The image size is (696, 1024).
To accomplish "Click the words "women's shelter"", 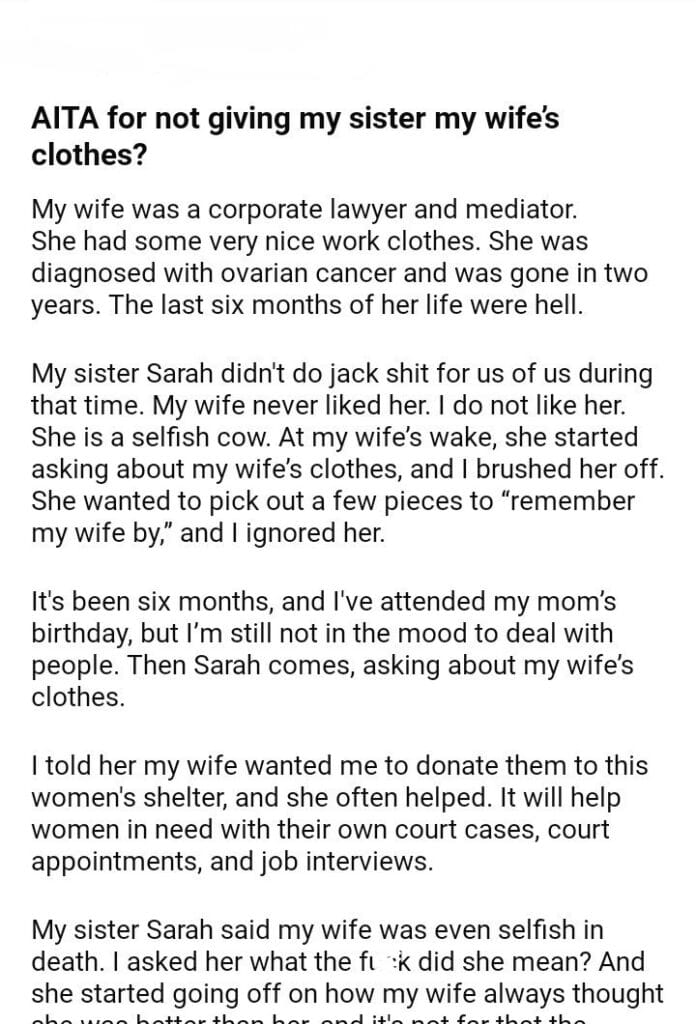I will pyautogui.click(x=130, y=799).
